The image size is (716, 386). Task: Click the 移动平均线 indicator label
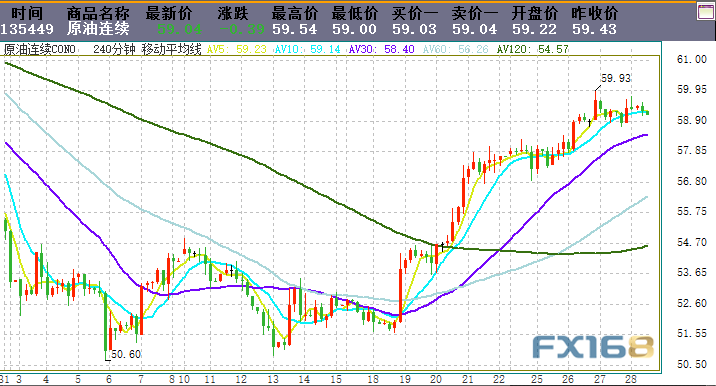(171, 49)
